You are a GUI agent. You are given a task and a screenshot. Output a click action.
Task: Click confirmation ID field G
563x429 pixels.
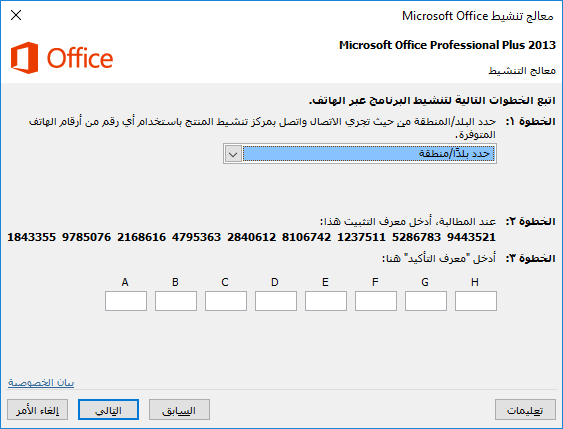point(426,301)
